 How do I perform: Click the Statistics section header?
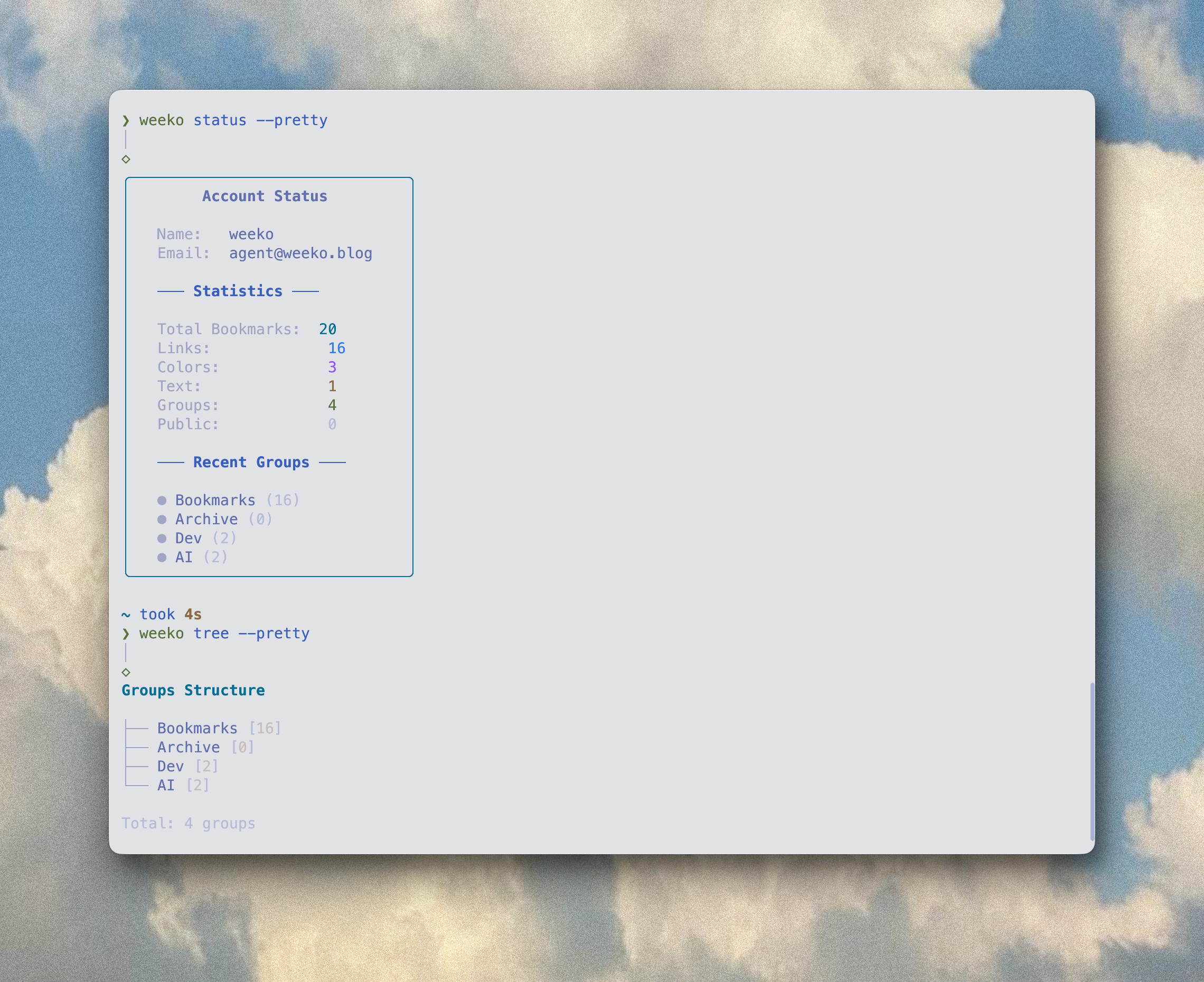coord(238,291)
